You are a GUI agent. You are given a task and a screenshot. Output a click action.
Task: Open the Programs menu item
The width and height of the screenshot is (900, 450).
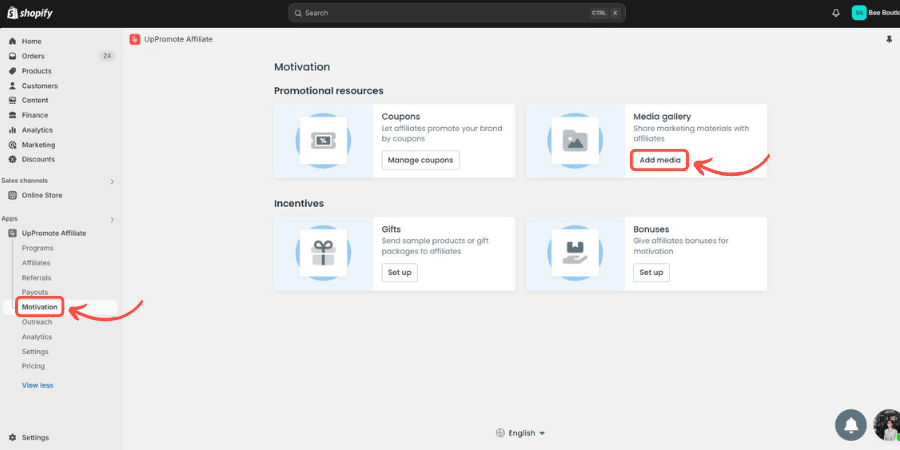point(37,248)
